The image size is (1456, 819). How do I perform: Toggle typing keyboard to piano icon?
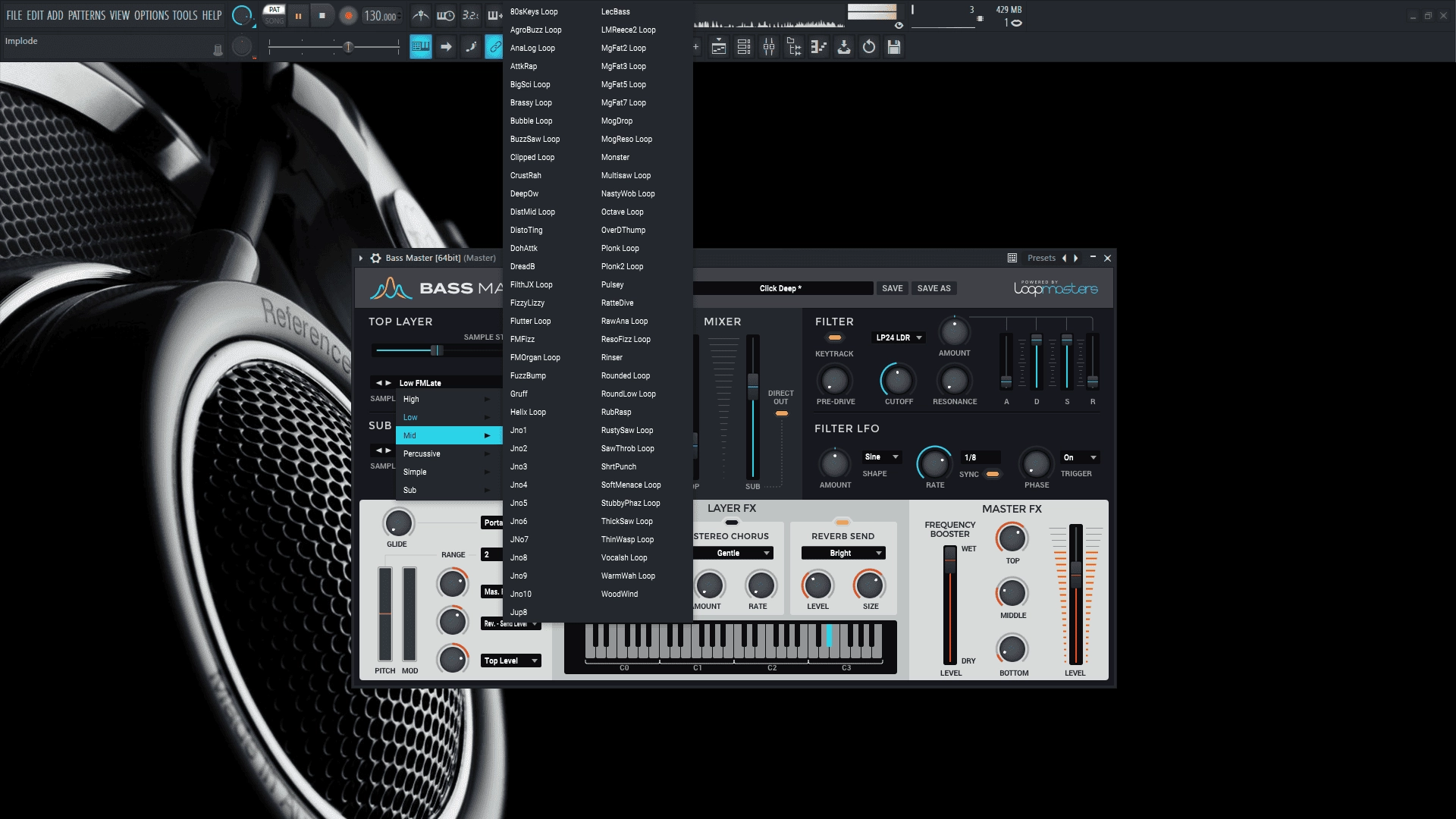tap(420, 47)
